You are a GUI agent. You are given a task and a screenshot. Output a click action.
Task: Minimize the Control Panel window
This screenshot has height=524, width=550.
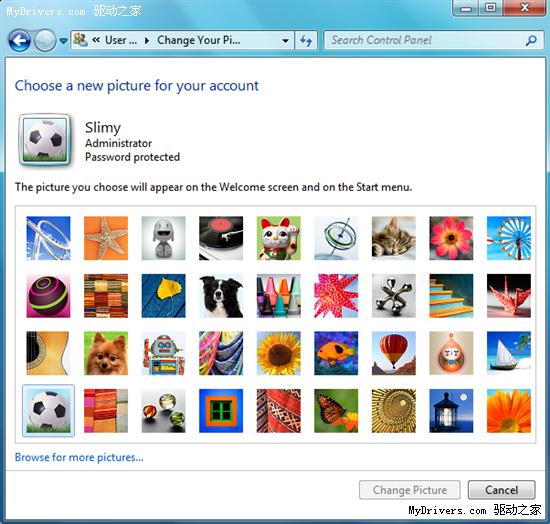pyautogui.click(x=466, y=8)
